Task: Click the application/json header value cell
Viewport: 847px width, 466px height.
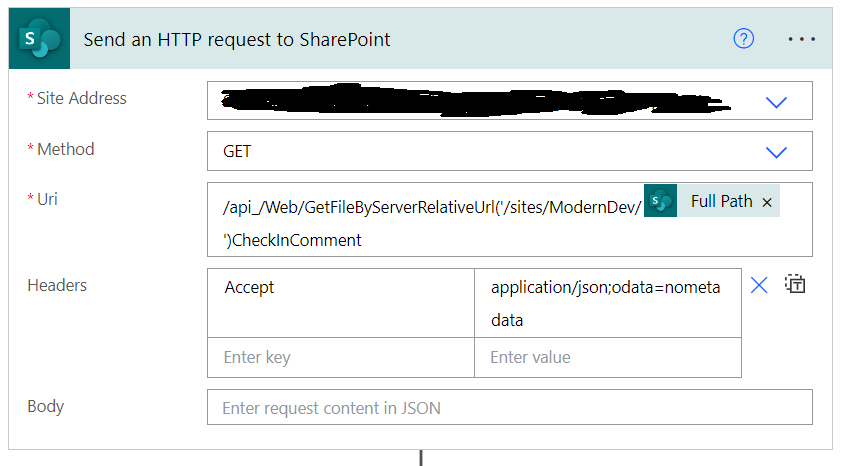Action: pos(607,302)
